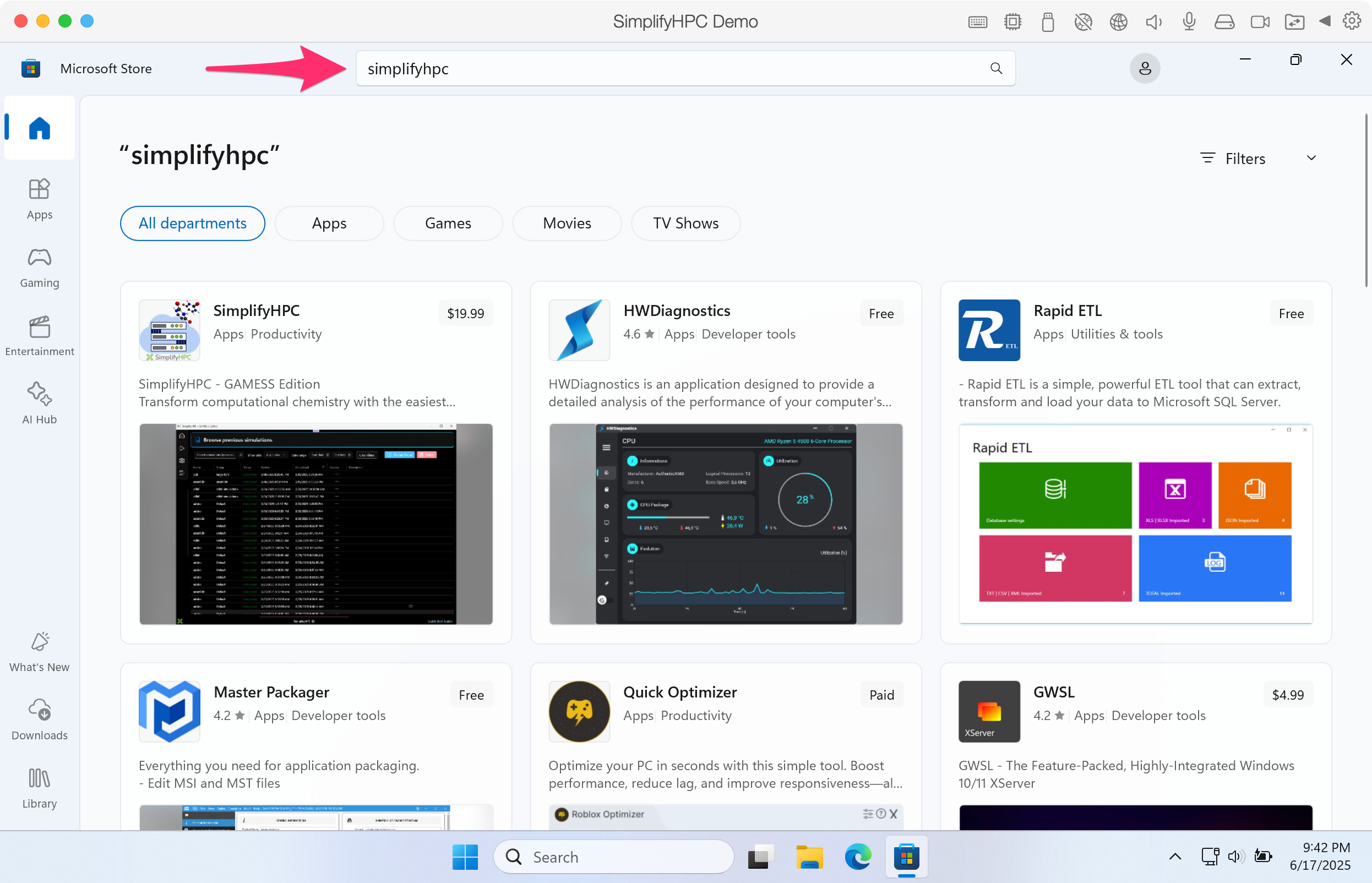Open the Home page in sidebar
Screen dimensions: 1372x883
pyautogui.click(x=39, y=128)
